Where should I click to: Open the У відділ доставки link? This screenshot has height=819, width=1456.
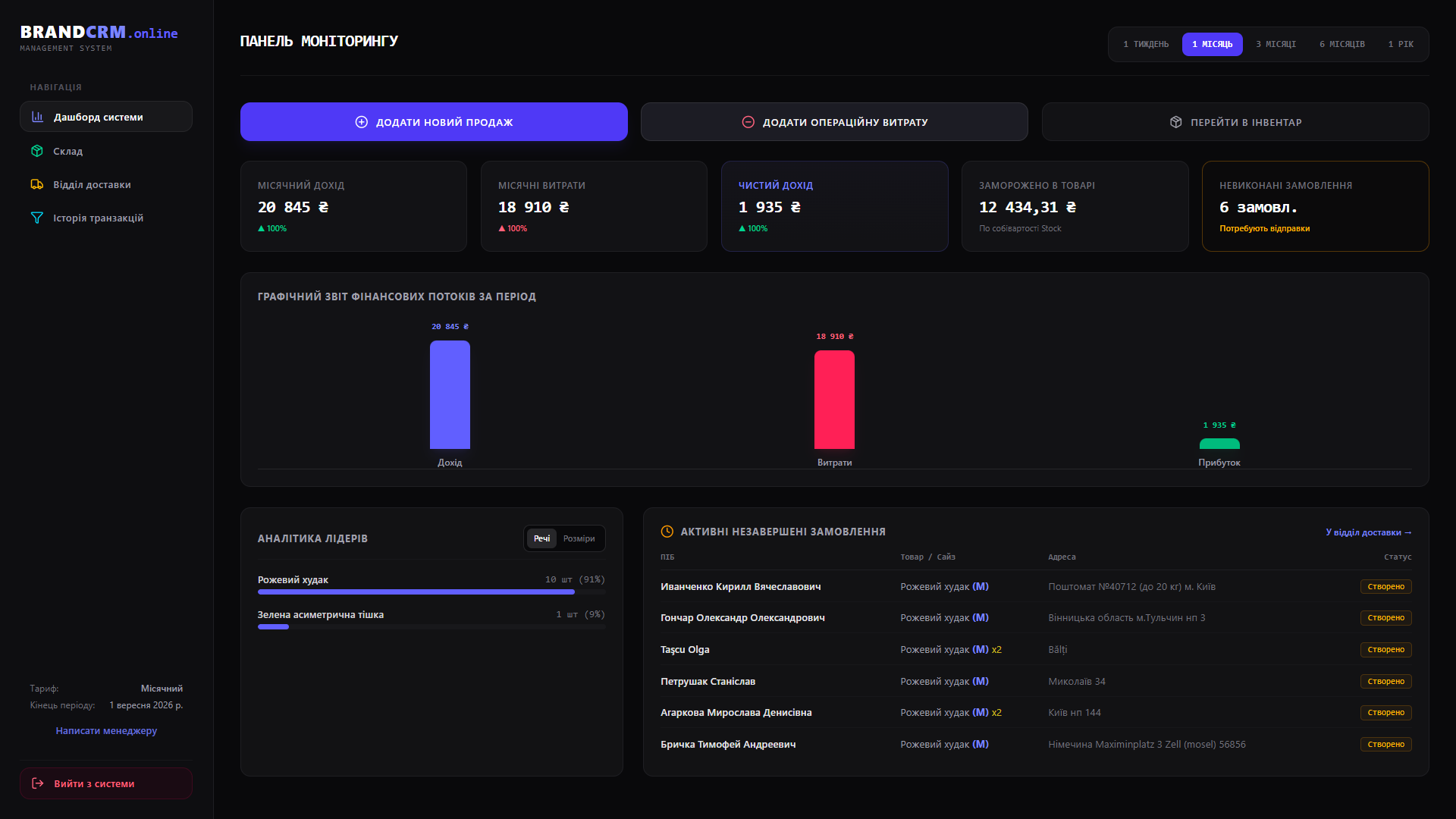tap(1369, 532)
